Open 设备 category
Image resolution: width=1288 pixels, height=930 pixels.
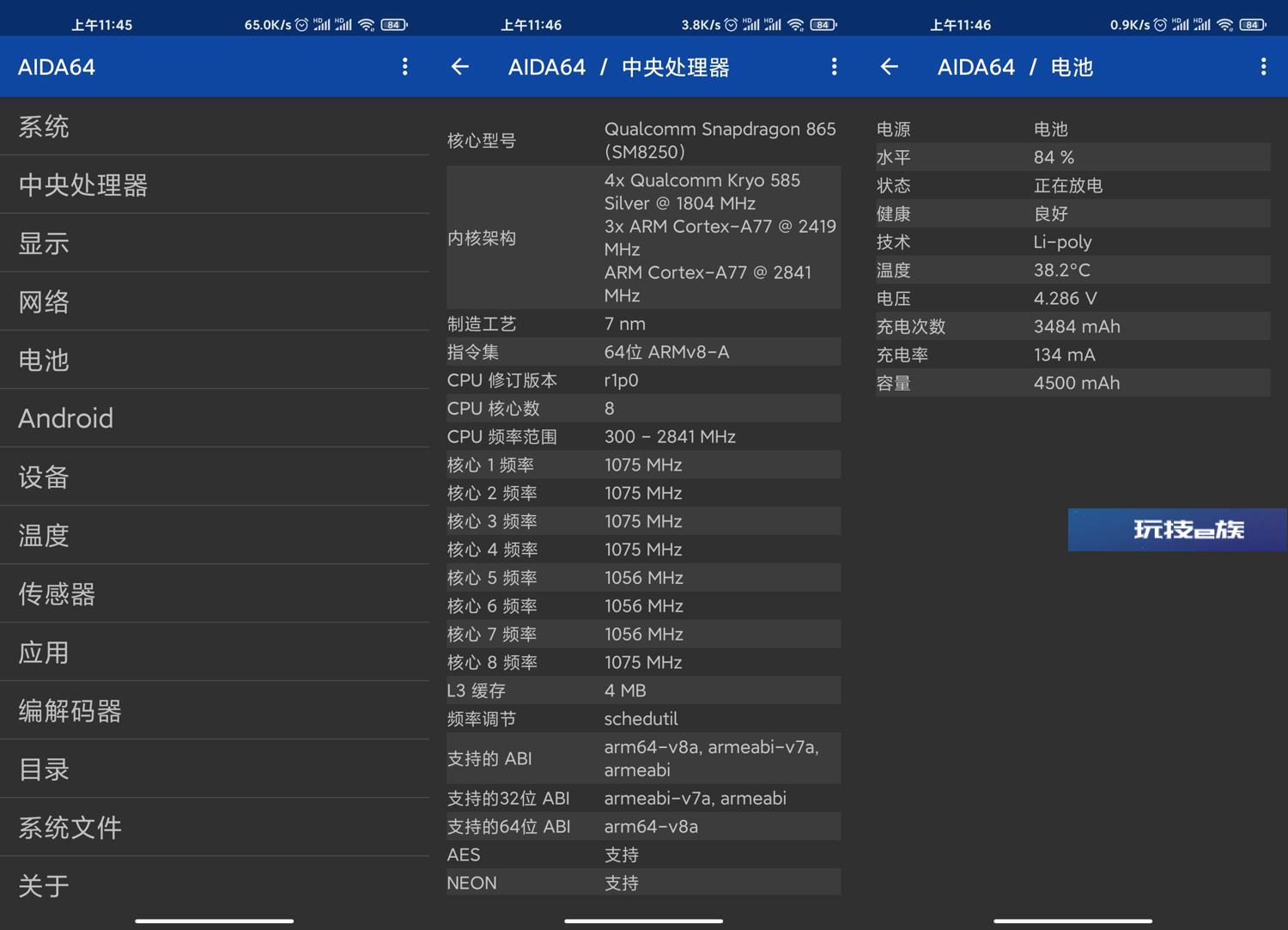coord(215,477)
